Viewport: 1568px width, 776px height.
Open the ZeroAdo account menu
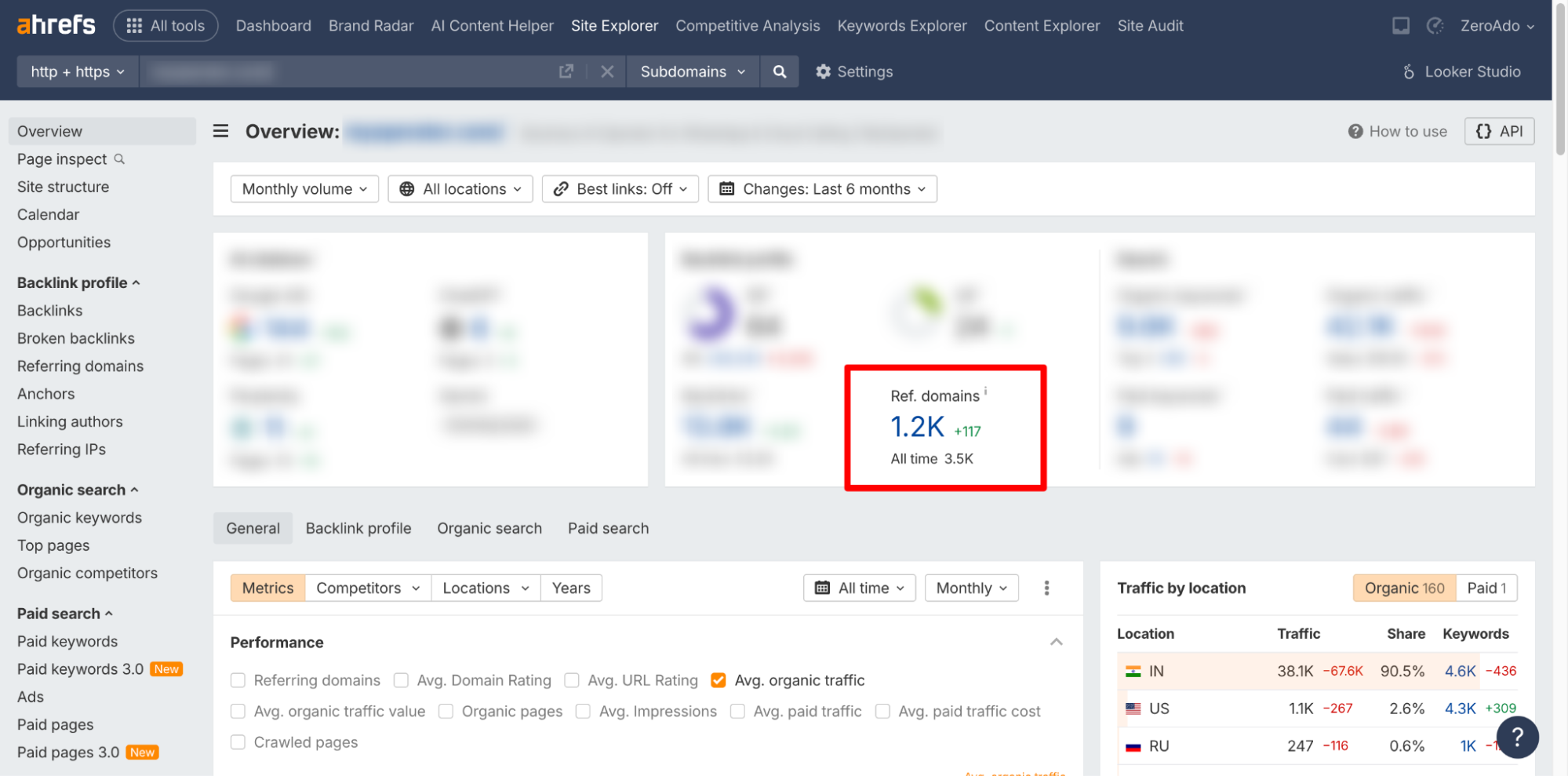(1497, 26)
